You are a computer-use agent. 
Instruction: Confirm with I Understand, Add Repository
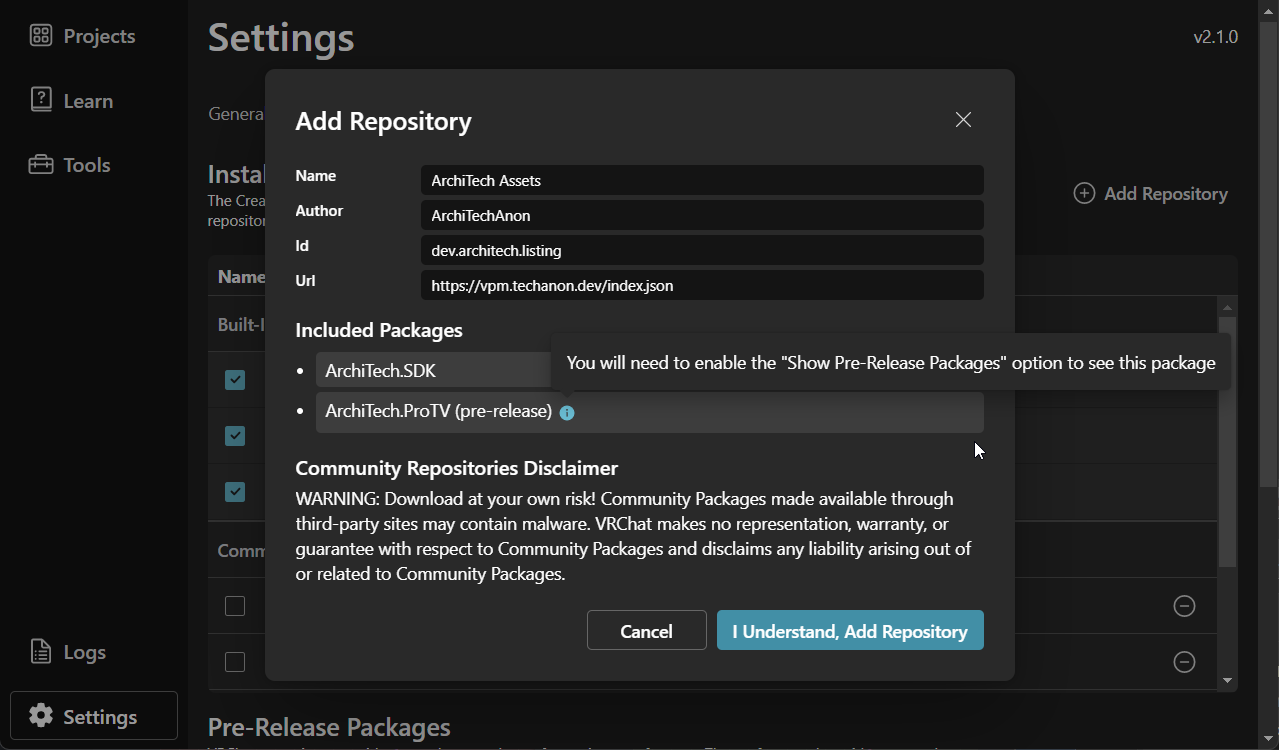click(850, 631)
